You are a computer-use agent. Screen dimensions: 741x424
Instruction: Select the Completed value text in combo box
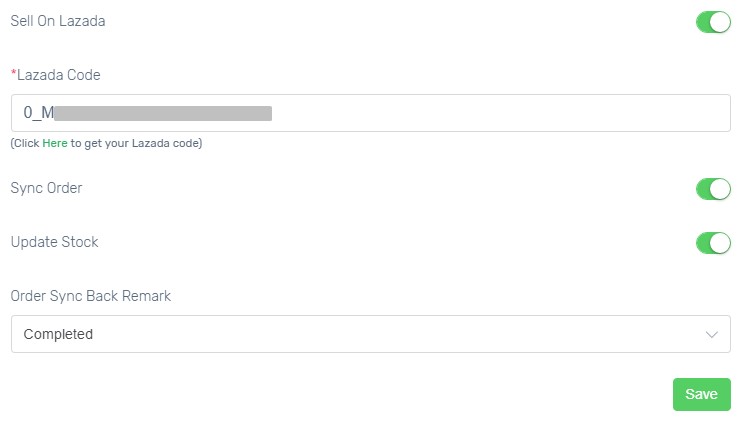pos(58,334)
